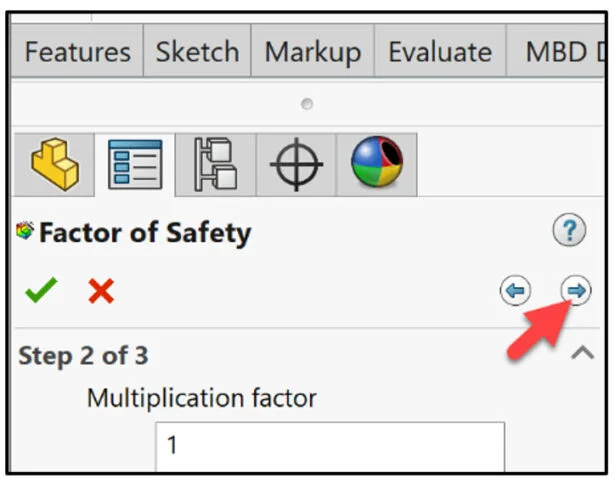Click the Help question mark icon

(x=569, y=232)
